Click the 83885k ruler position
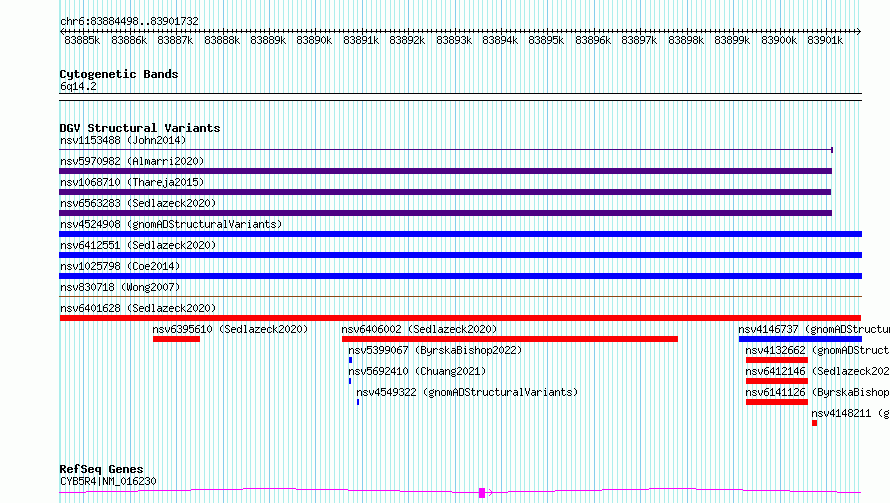Image resolution: width=890 pixels, height=503 pixels. (x=82, y=40)
